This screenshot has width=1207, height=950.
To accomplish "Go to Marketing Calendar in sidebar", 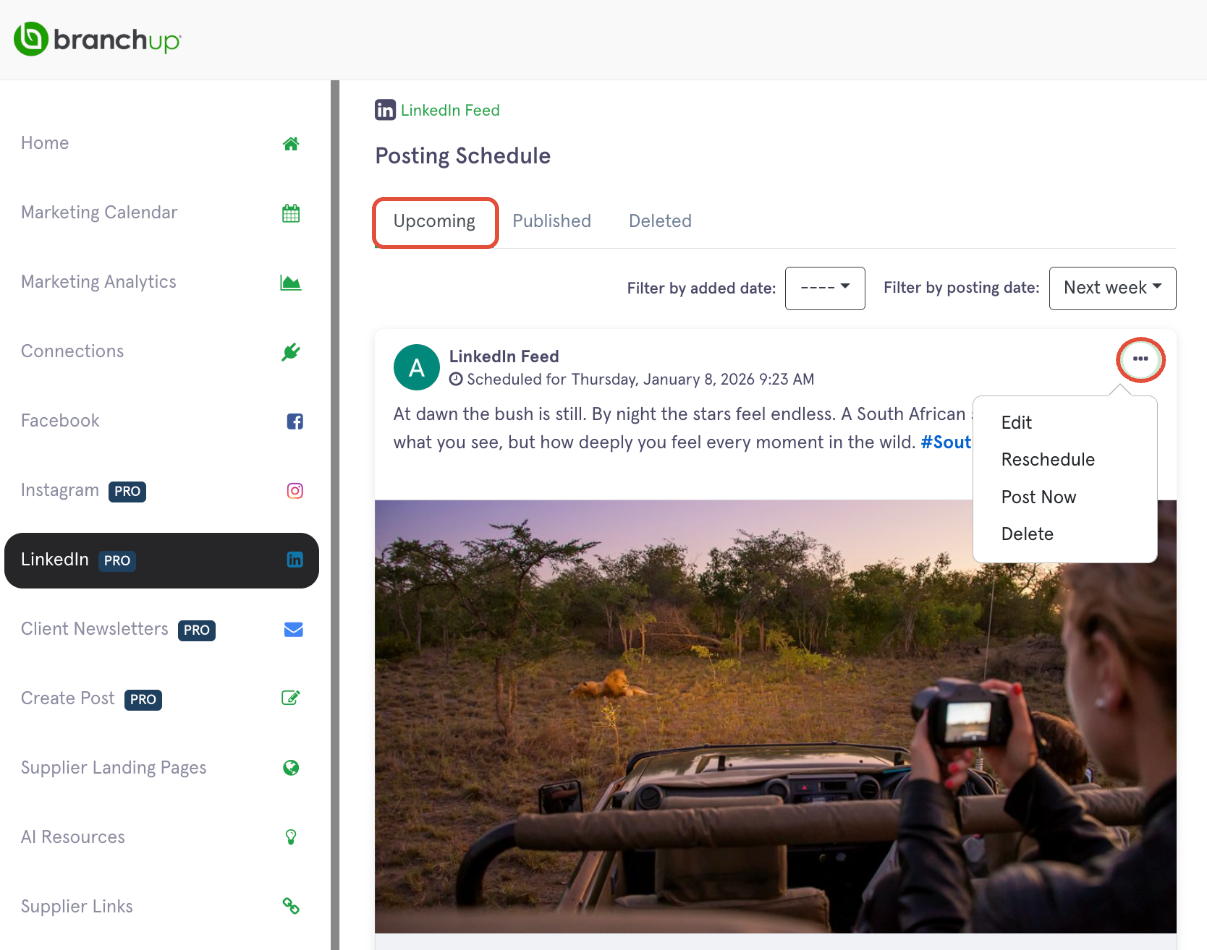I will point(161,213).
